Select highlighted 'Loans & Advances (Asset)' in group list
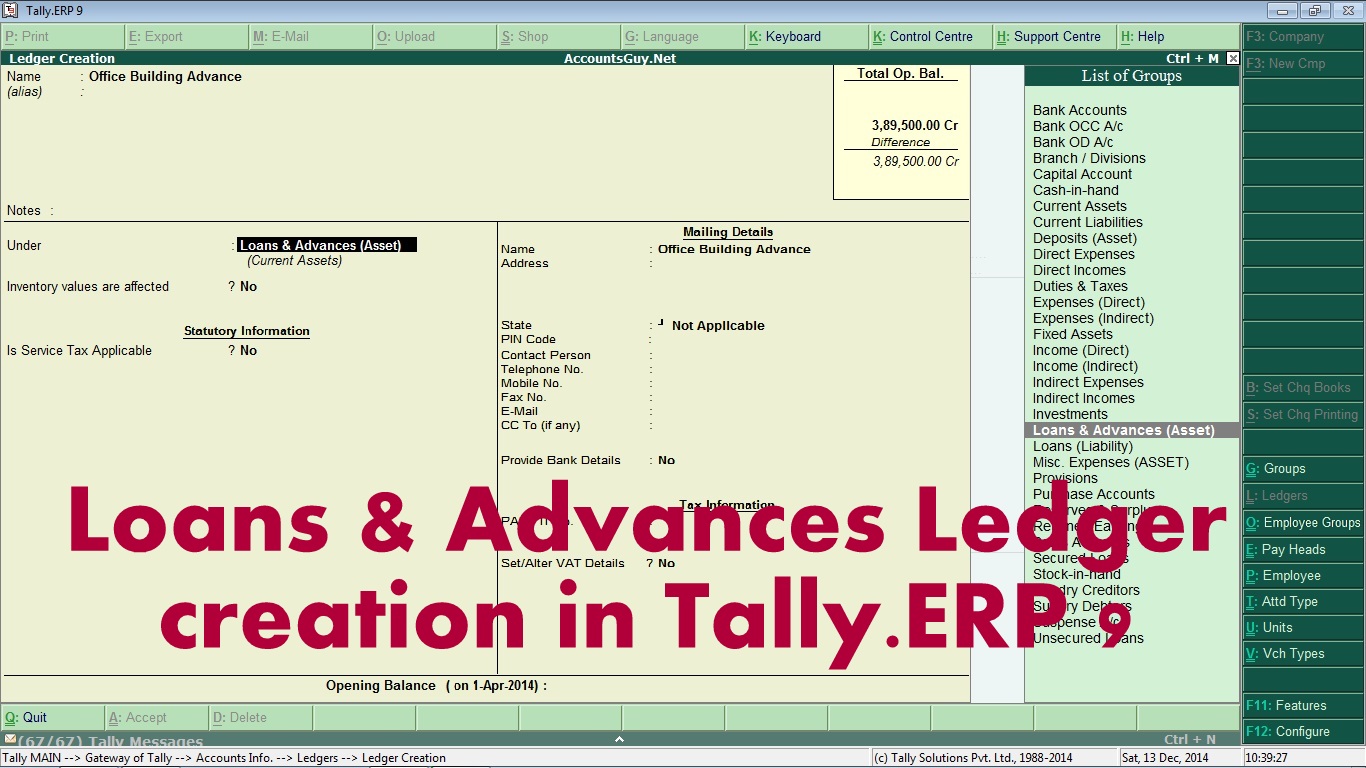Screen dimensions: 1366x768 click(x=1132, y=431)
